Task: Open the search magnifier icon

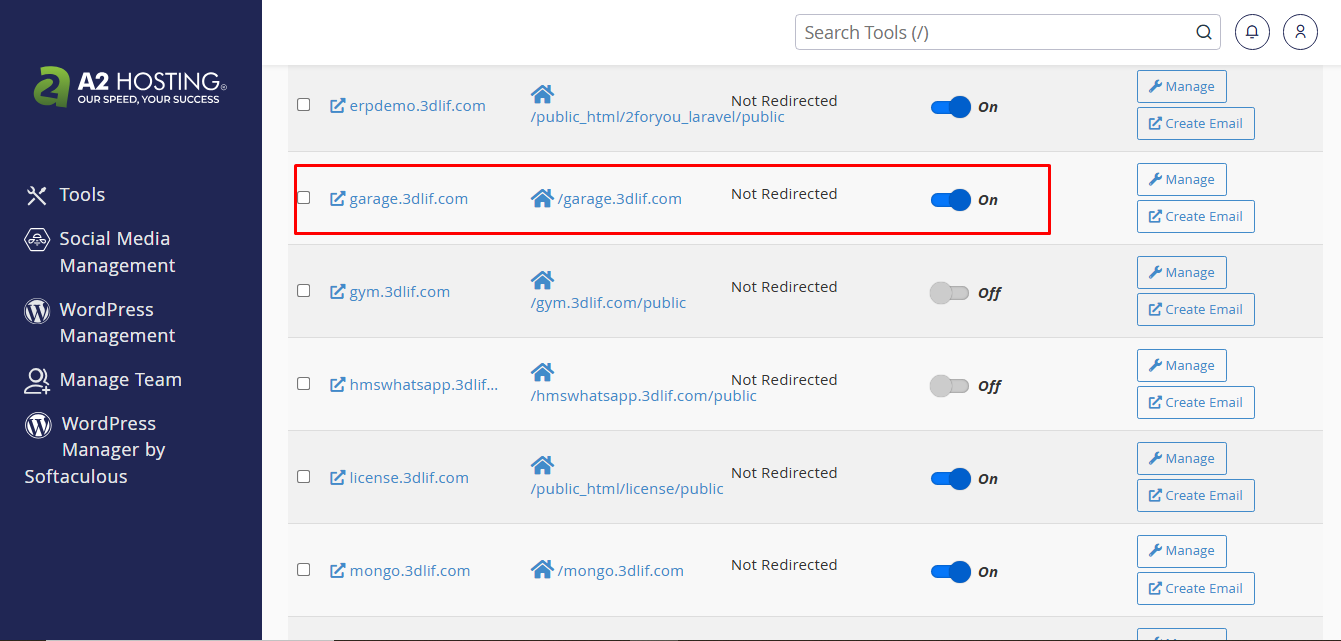Action: point(1203,32)
